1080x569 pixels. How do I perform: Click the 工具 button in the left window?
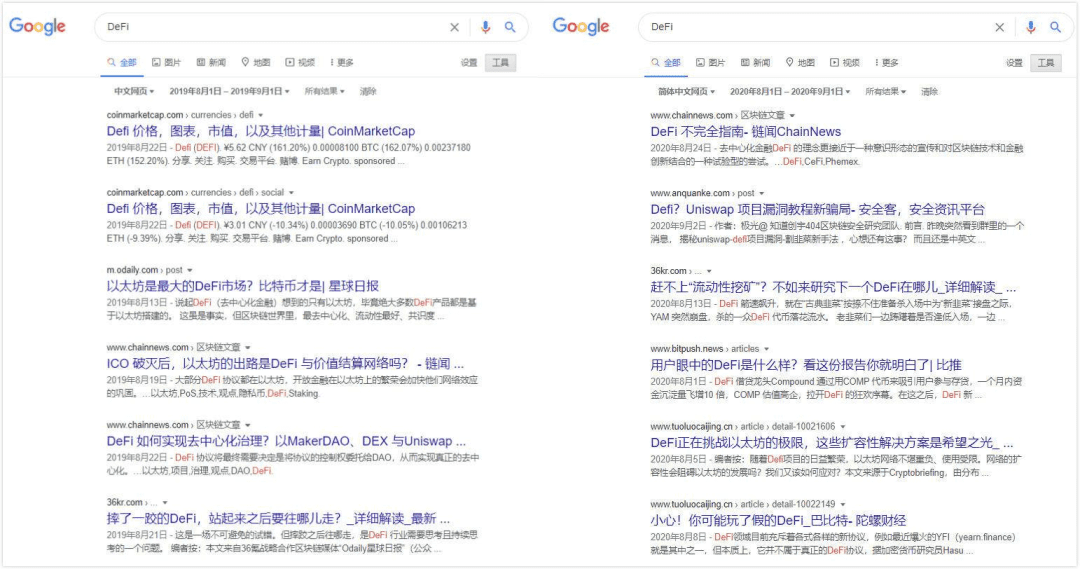[501, 63]
